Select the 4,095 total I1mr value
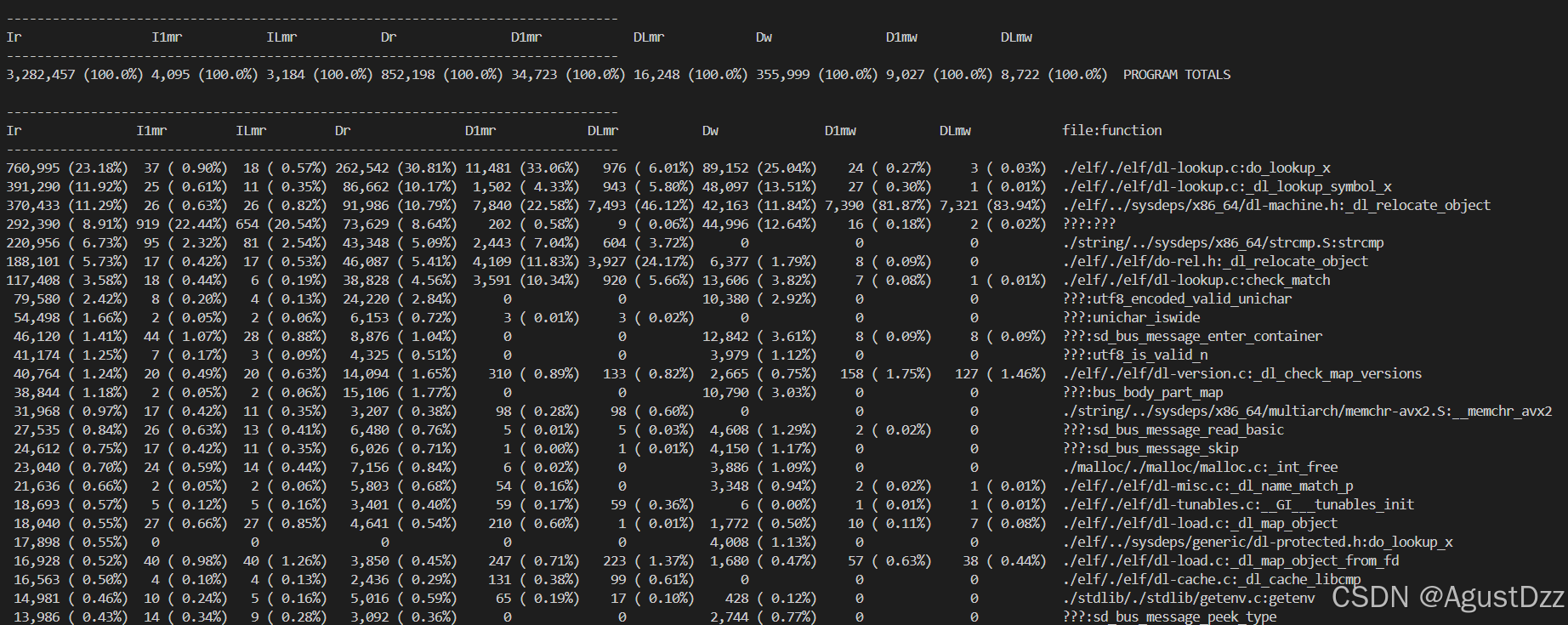 tap(170, 75)
